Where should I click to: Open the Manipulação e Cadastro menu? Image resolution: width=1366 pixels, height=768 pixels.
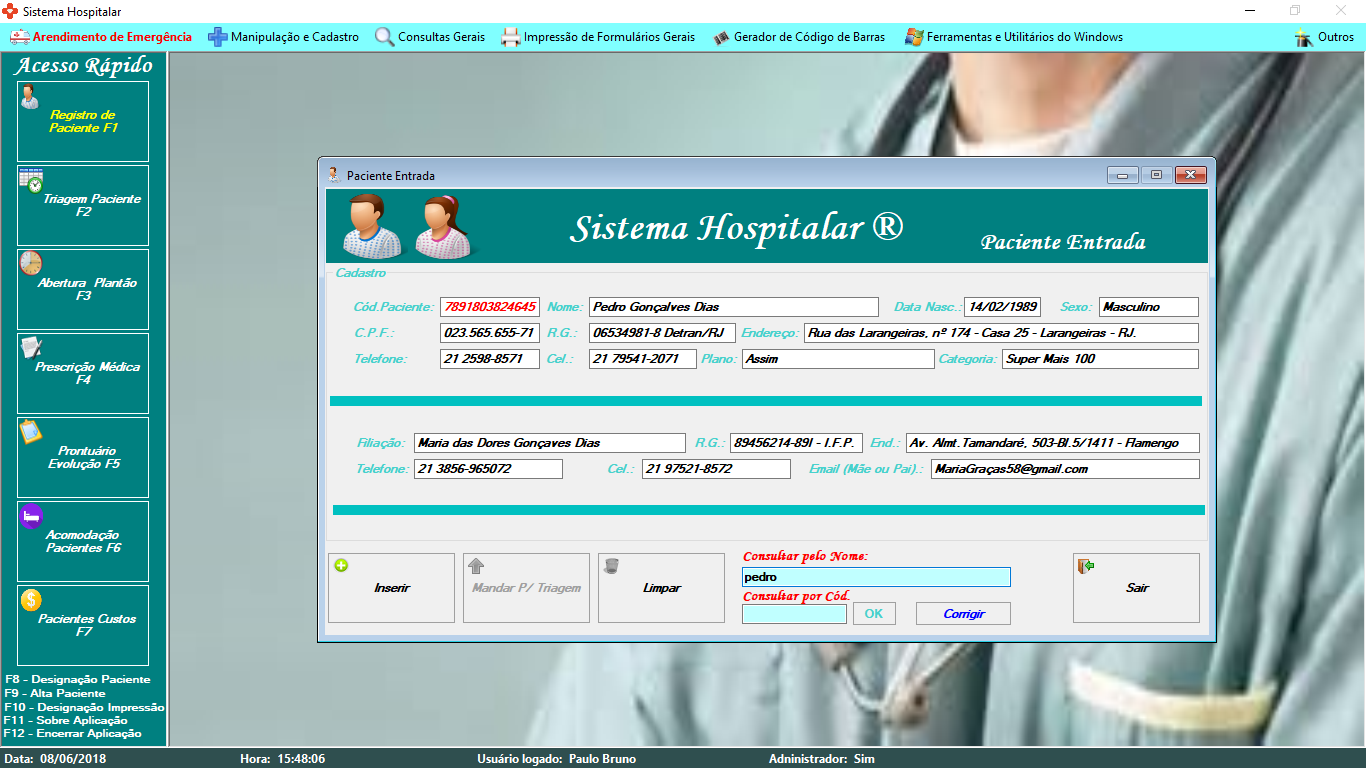coord(284,37)
